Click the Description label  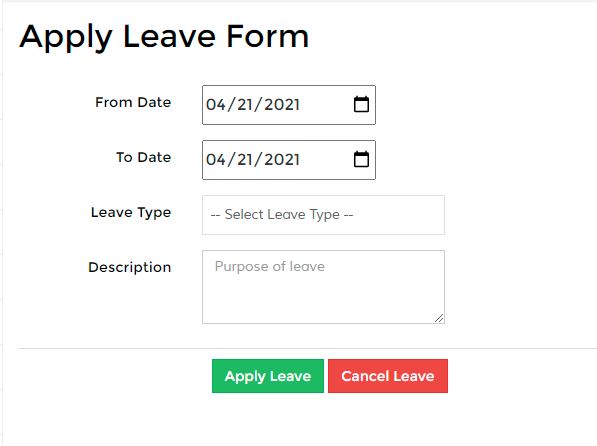(129, 267)
